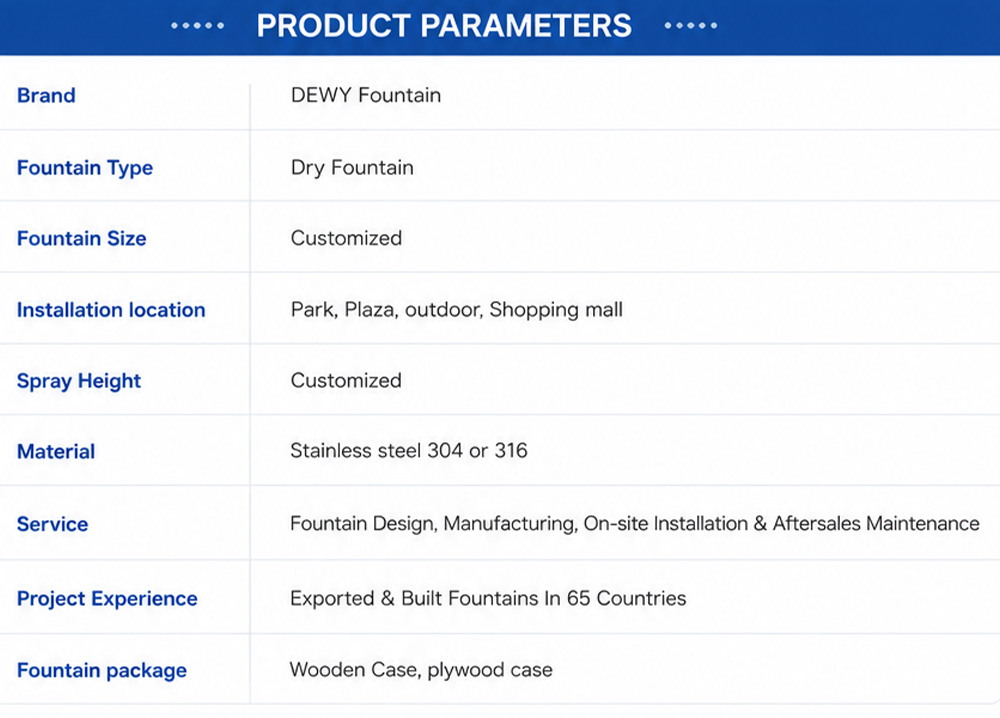
Task: Click the PRODUCT PARAMETERS header title
Action: coord(444,26)
